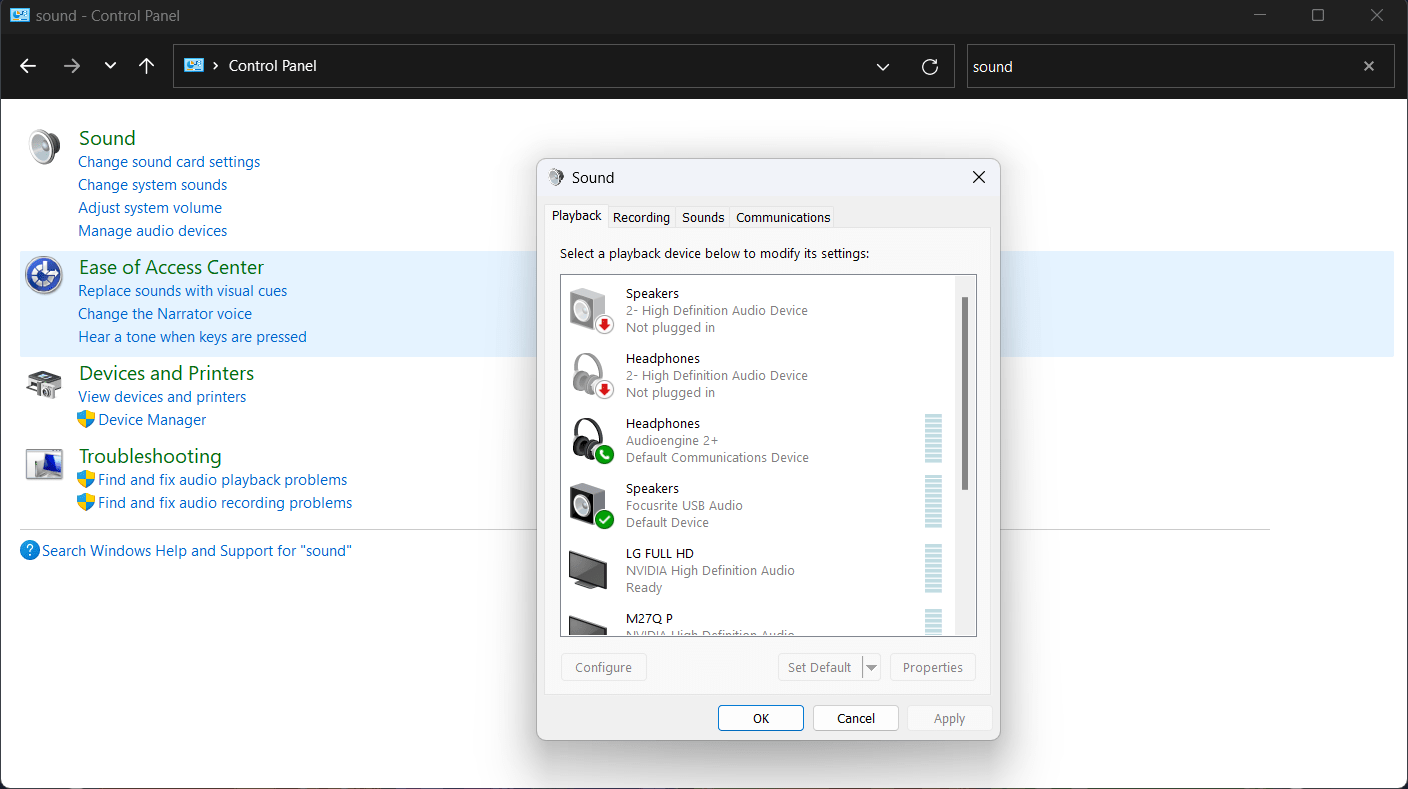
Task: Go up one level with up arrow
Action: 147,66
